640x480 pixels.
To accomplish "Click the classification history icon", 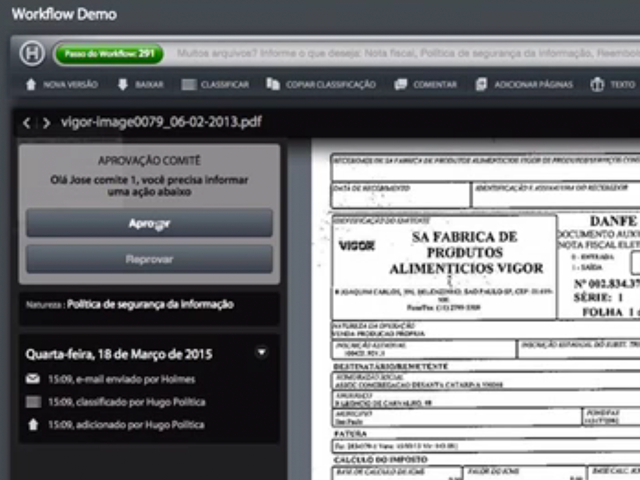I will tap(33, 402).
